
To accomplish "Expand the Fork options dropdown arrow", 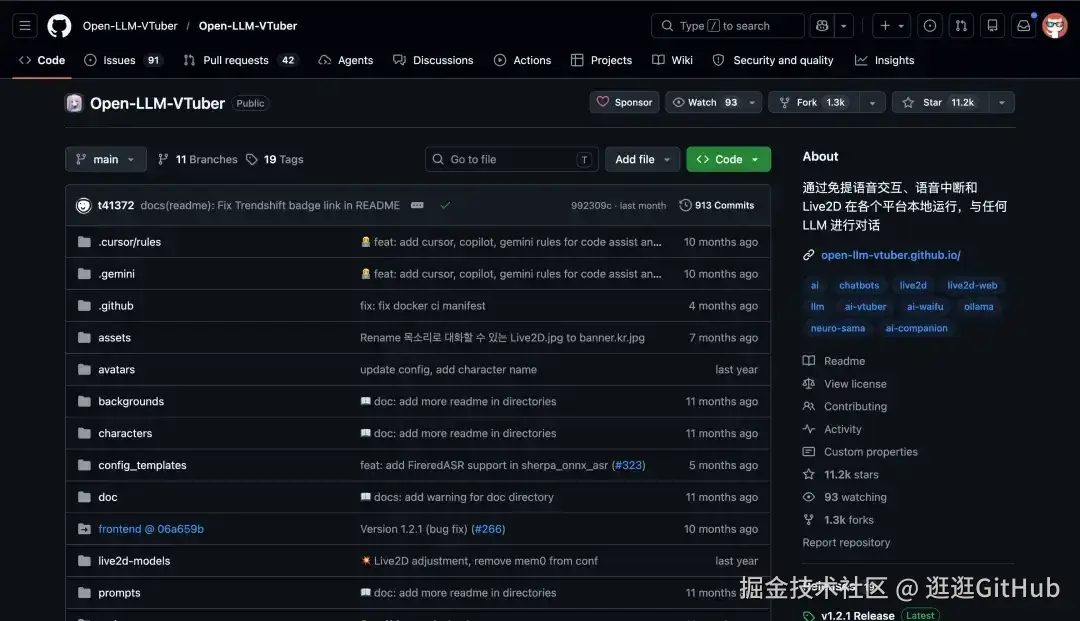I will 873,103.
